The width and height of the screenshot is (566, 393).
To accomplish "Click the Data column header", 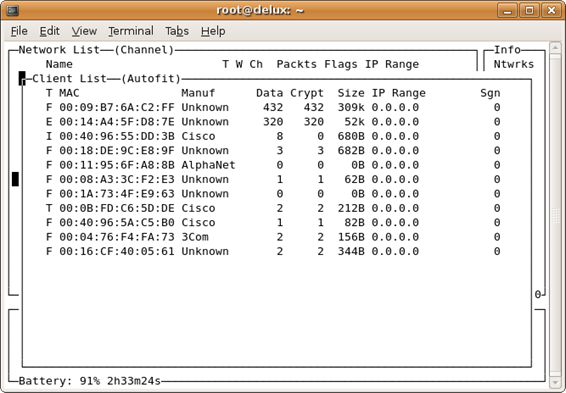I will tap(269, 93).
